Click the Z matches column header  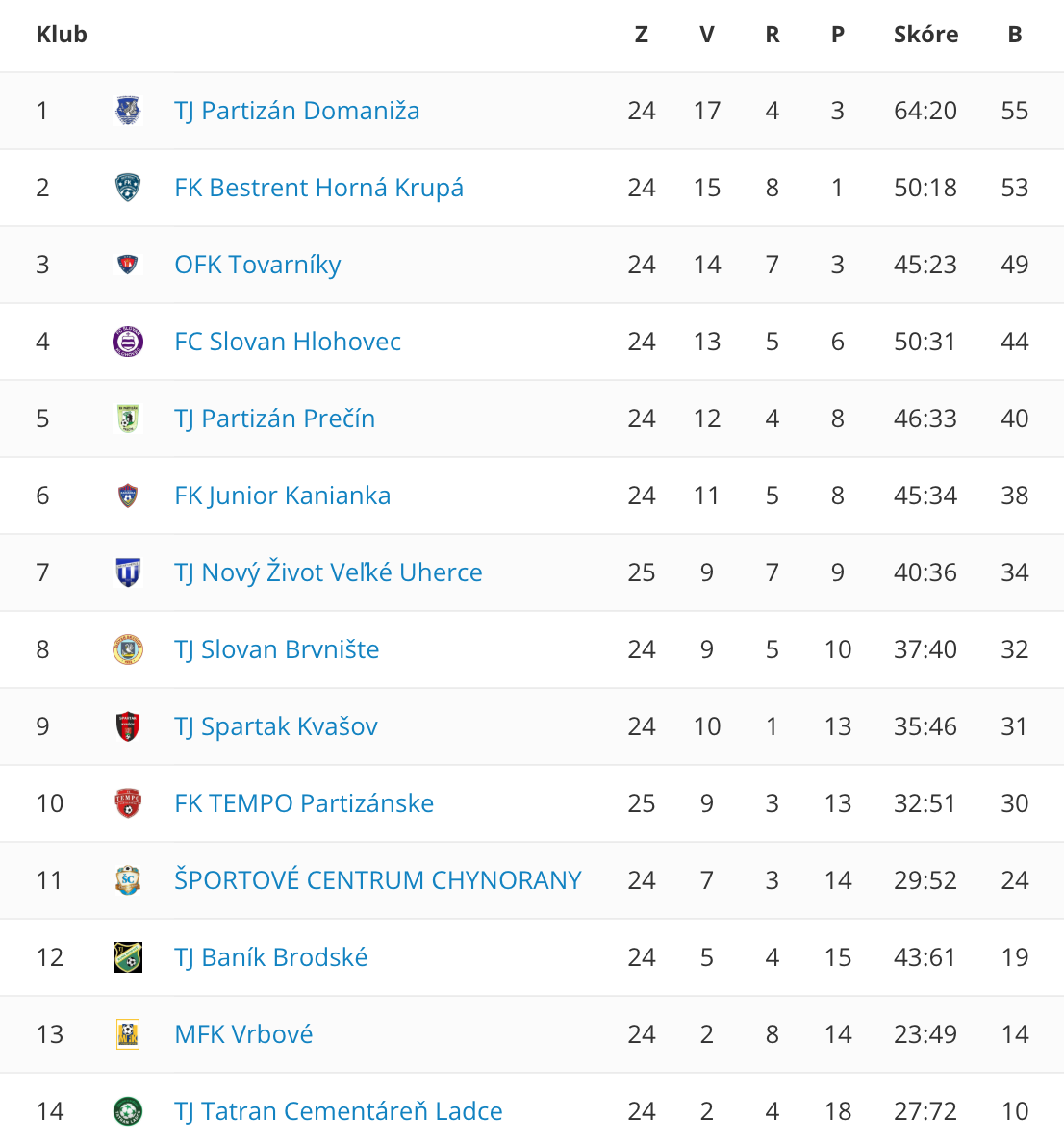pos(641,35)
